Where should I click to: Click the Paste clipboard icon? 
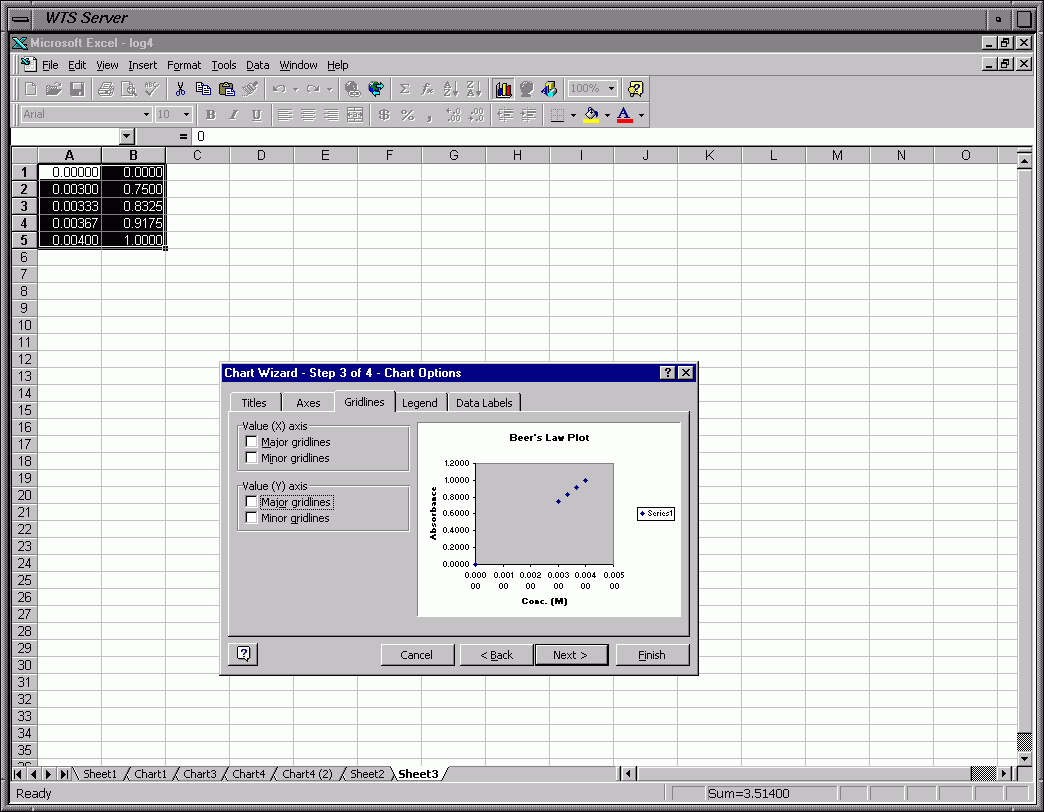(x=227, y=89)
